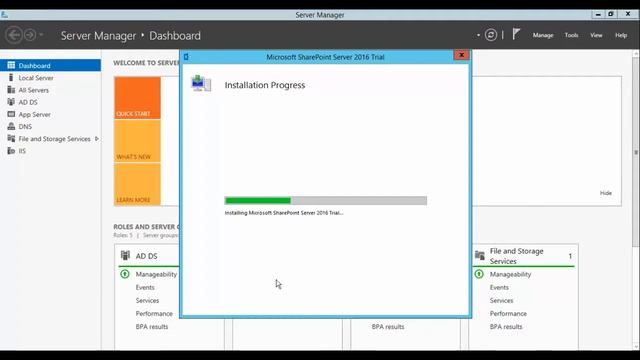Open the View menu

(x=596, y=36)
